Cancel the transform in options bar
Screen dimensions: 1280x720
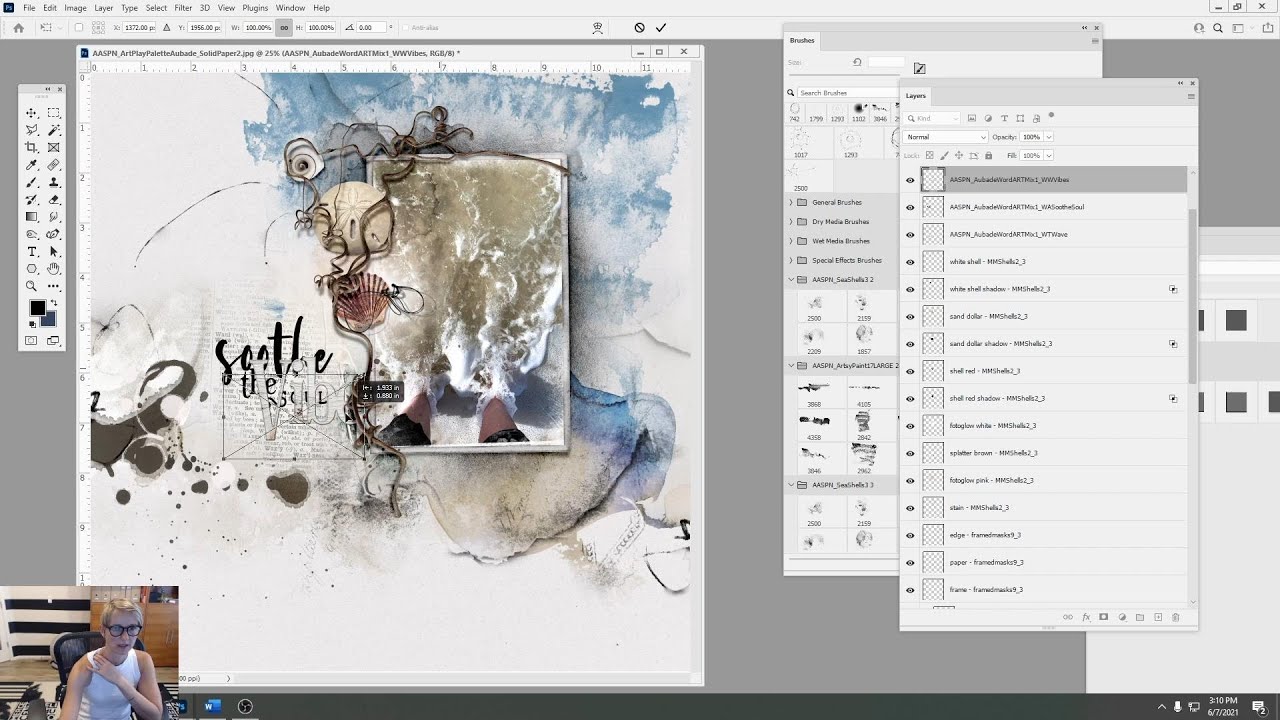(x=639, y=28)
